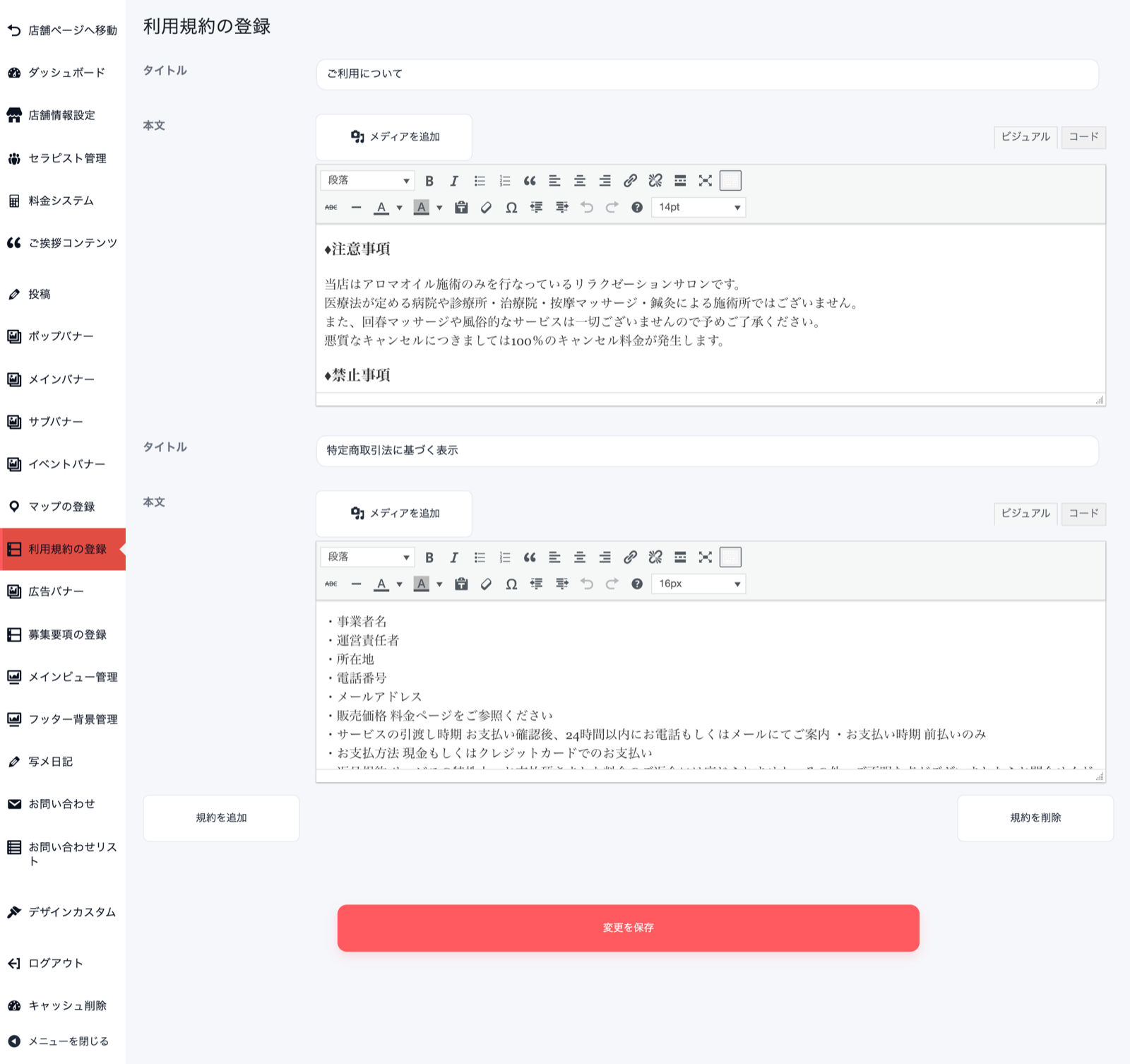Viewport: 1130px width, 1064px height.
Task: Insert bulleted list in the first editor
Action: tap(480, 181)
